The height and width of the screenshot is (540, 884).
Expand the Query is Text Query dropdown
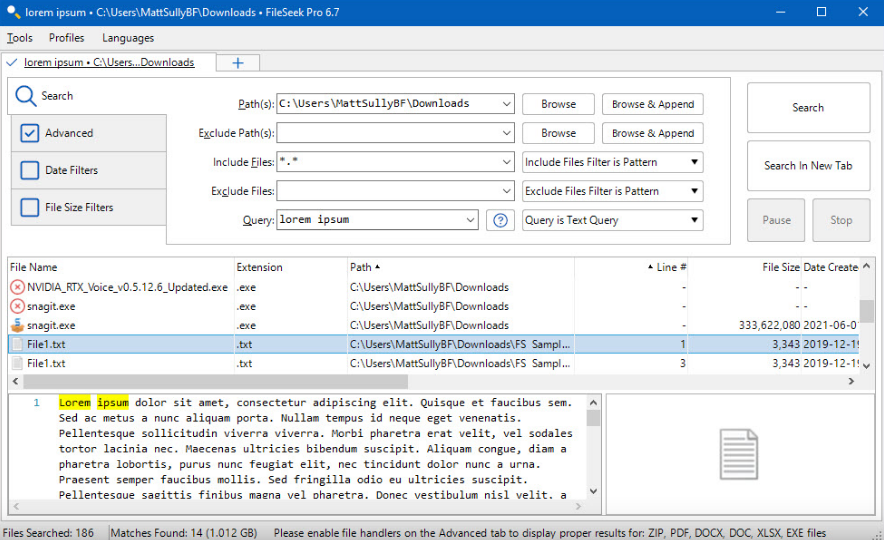point(612,220)
